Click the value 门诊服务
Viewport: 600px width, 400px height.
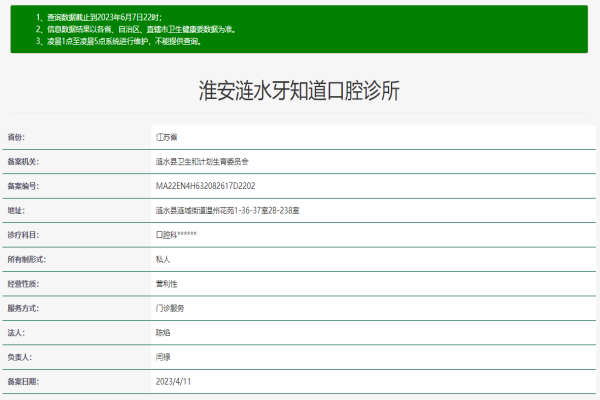(x=170, y=309)
